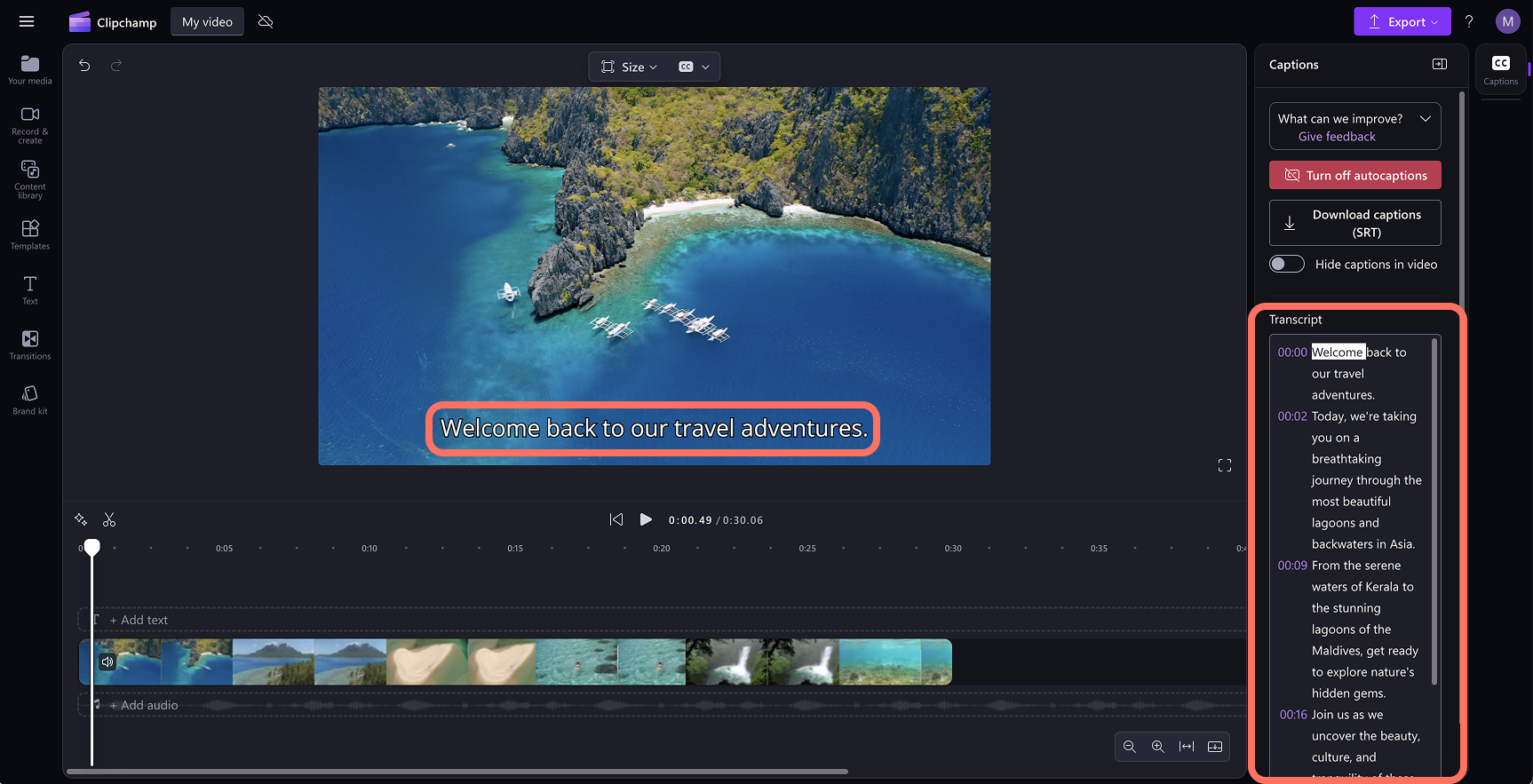Select the scissors split tool

coord(109,519)
